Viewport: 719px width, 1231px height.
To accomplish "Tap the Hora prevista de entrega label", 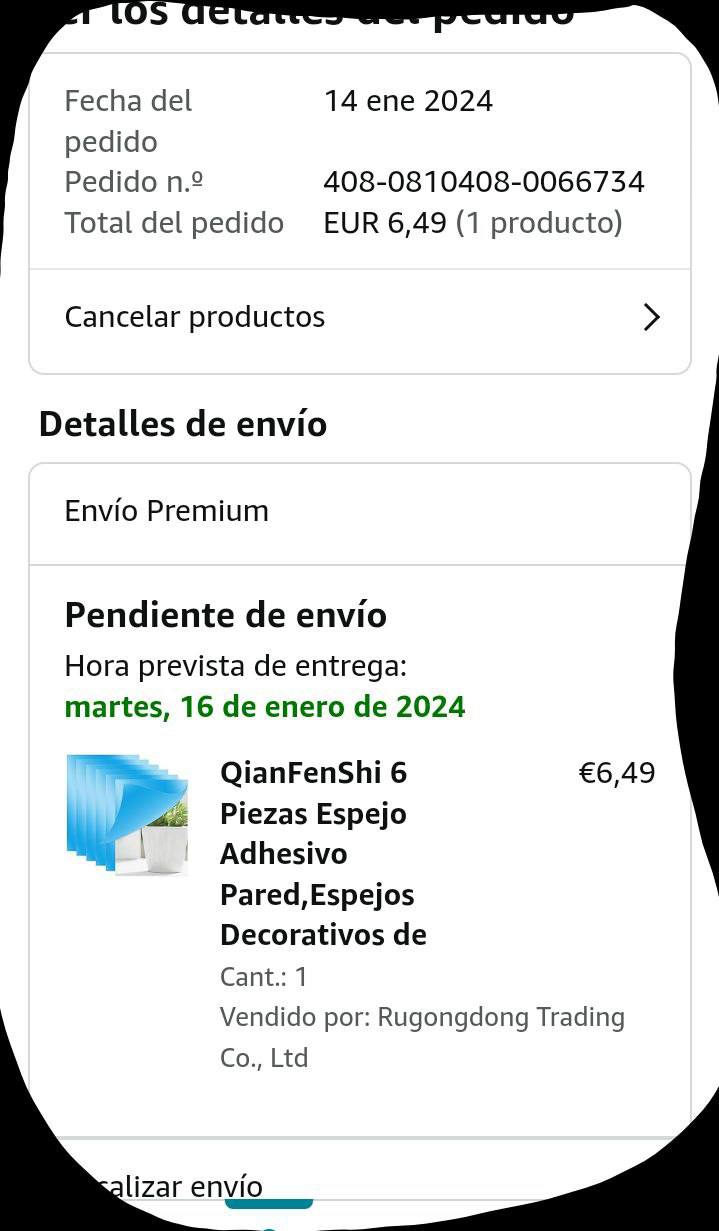I will pos(235,666).
